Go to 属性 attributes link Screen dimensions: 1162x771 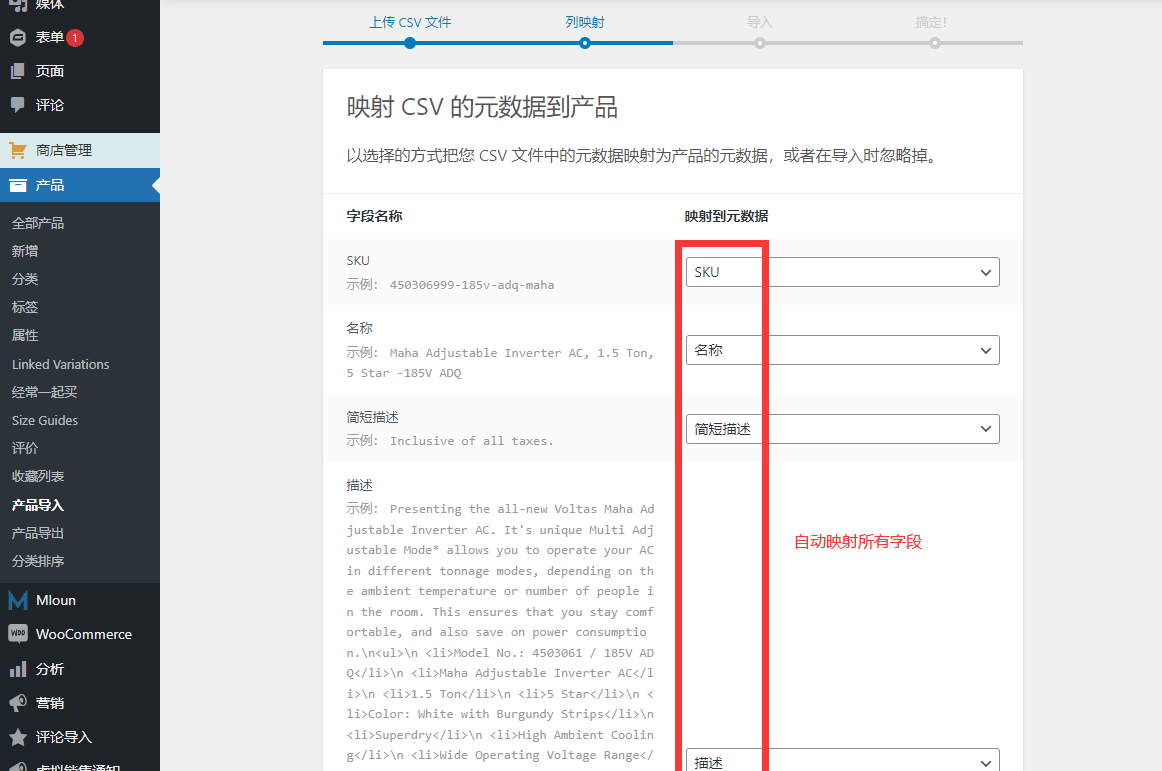click(25, 335)
